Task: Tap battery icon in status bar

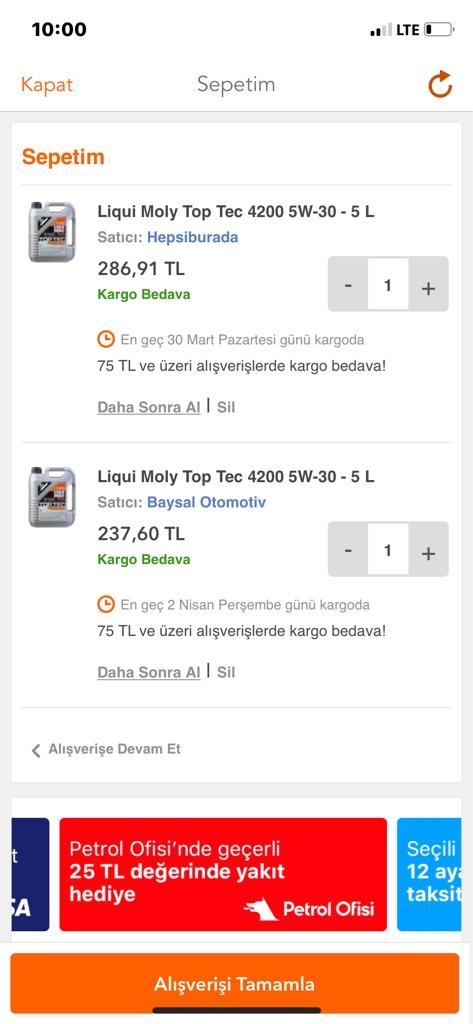Action: tap(438, 29)
